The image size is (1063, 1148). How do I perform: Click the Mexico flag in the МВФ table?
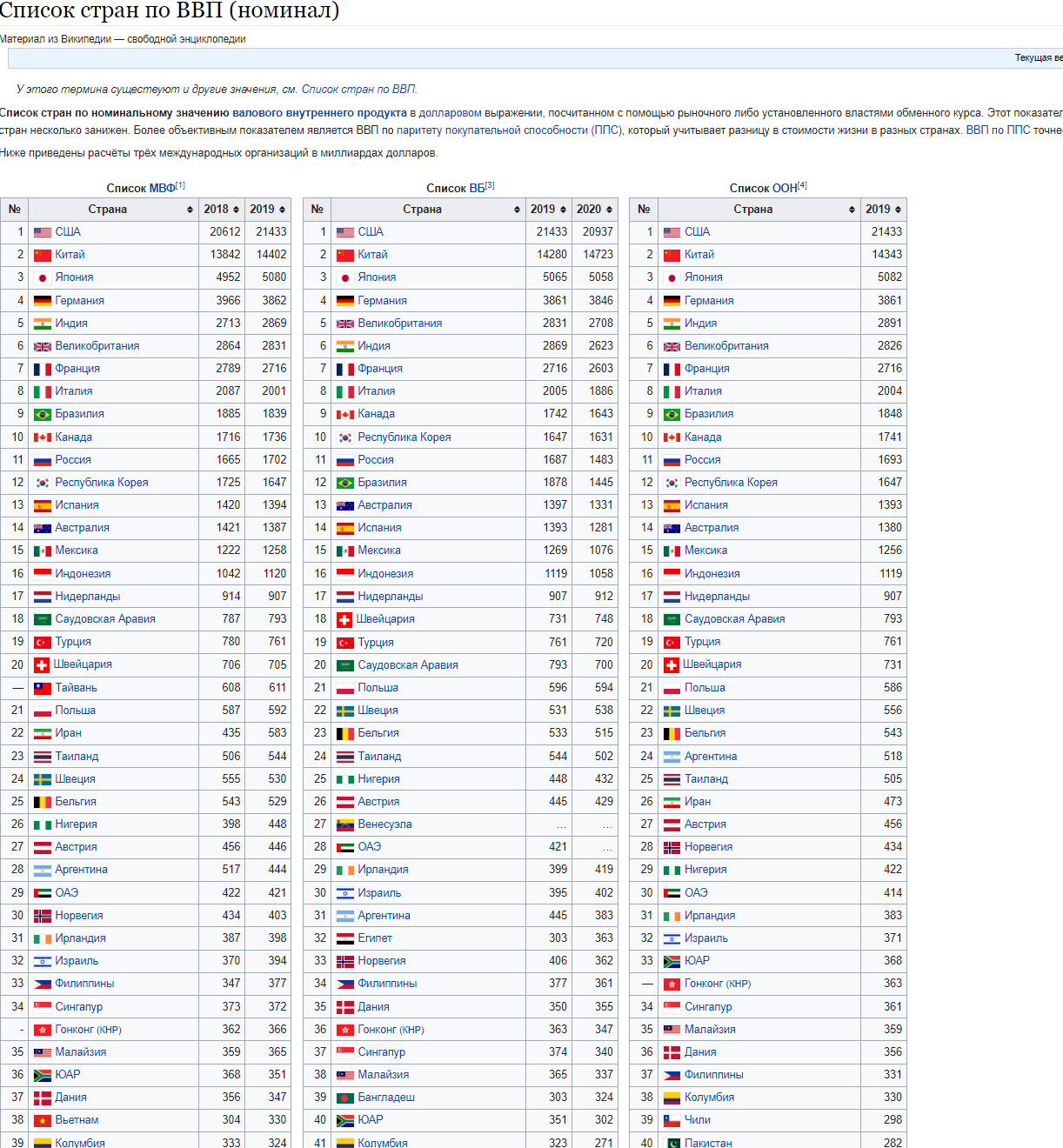(43, 551)
